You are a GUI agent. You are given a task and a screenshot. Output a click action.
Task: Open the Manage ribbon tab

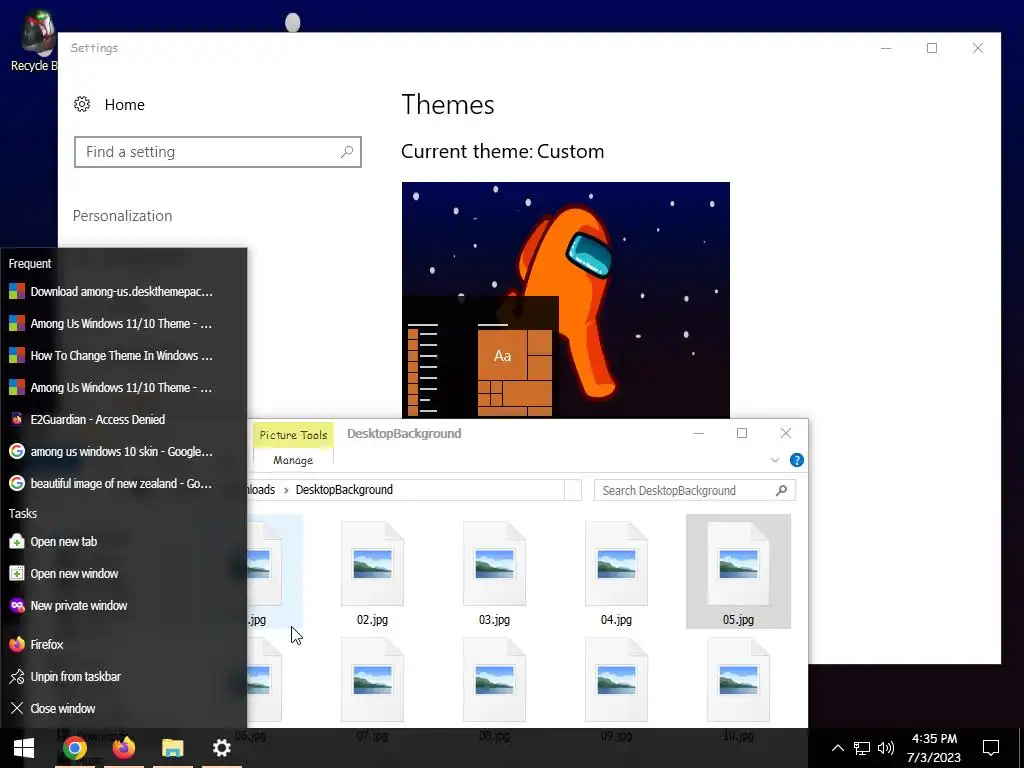tap(293, 460)
